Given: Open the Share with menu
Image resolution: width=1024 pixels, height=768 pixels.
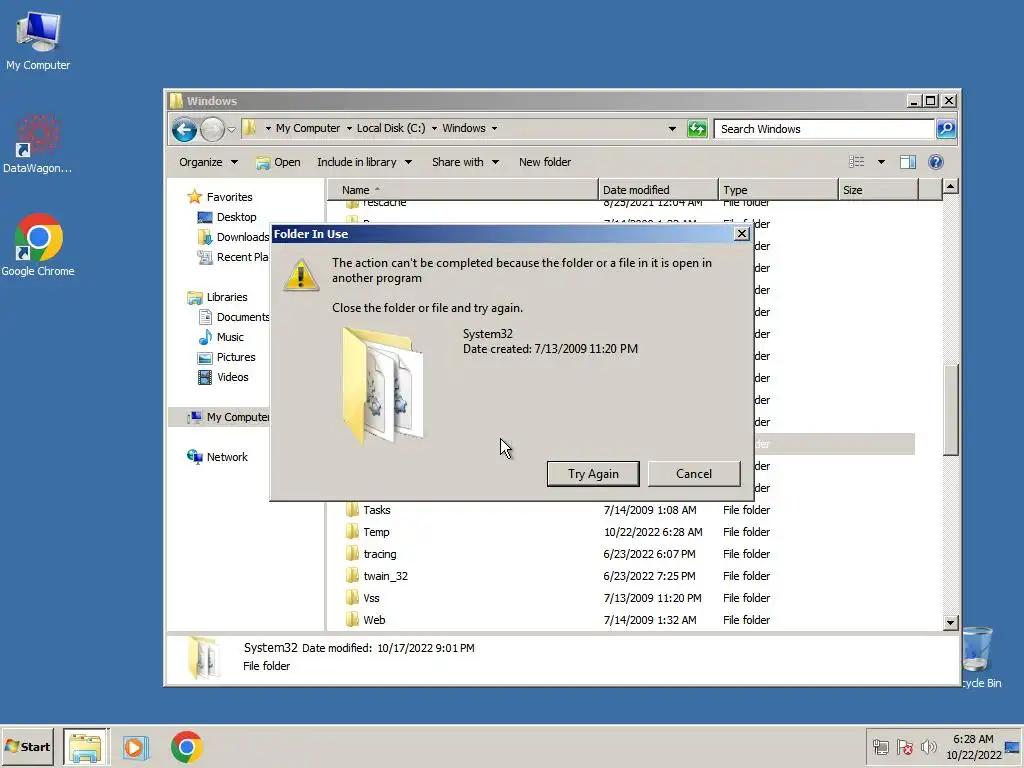Looking at the screenshot, I should coord(465,162).
